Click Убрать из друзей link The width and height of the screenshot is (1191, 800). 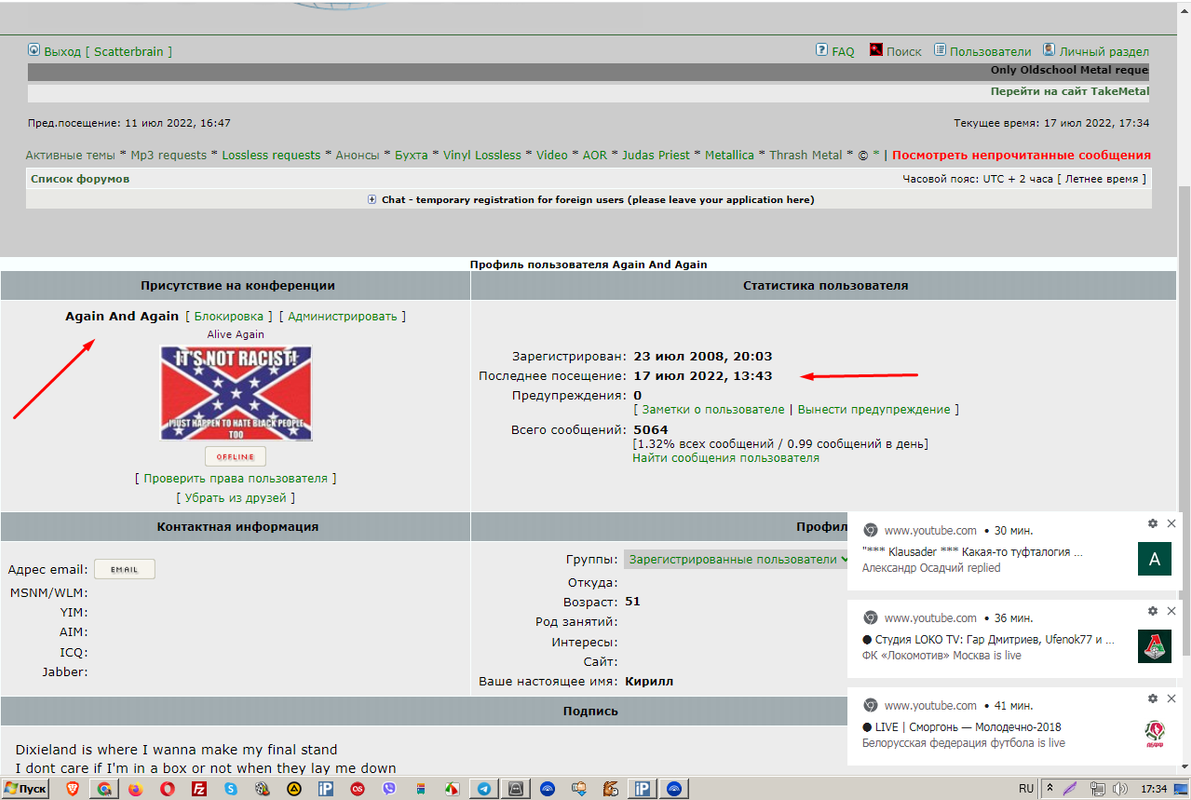(235, 498)
